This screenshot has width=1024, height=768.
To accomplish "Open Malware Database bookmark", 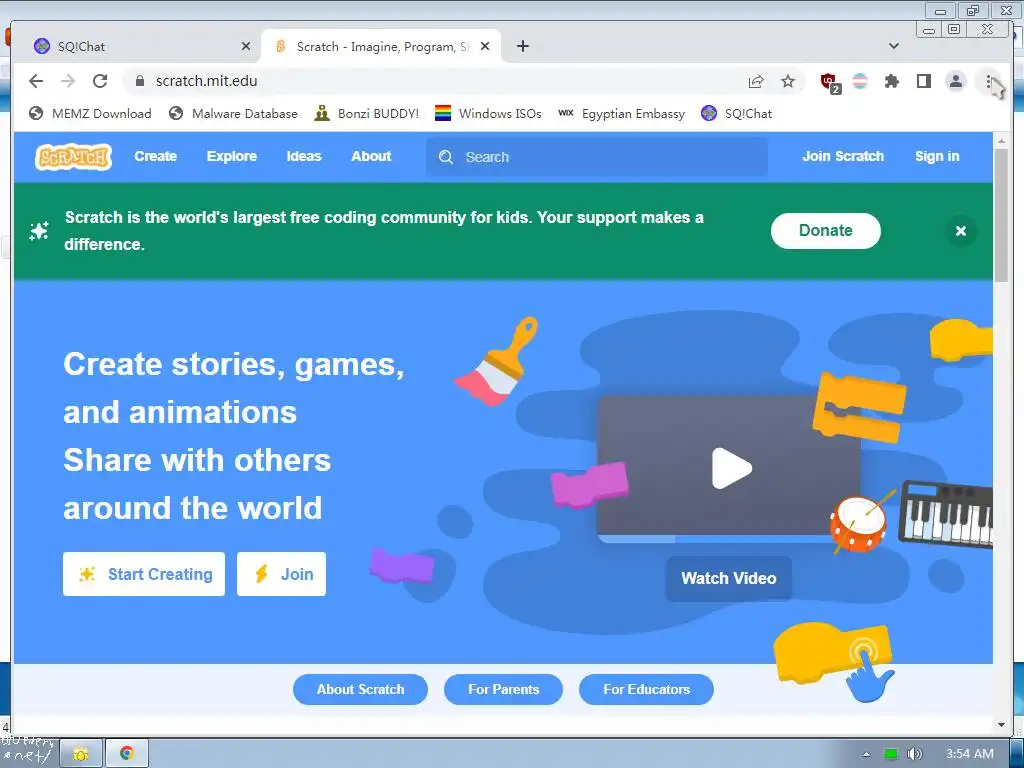I will coord(232,114).
